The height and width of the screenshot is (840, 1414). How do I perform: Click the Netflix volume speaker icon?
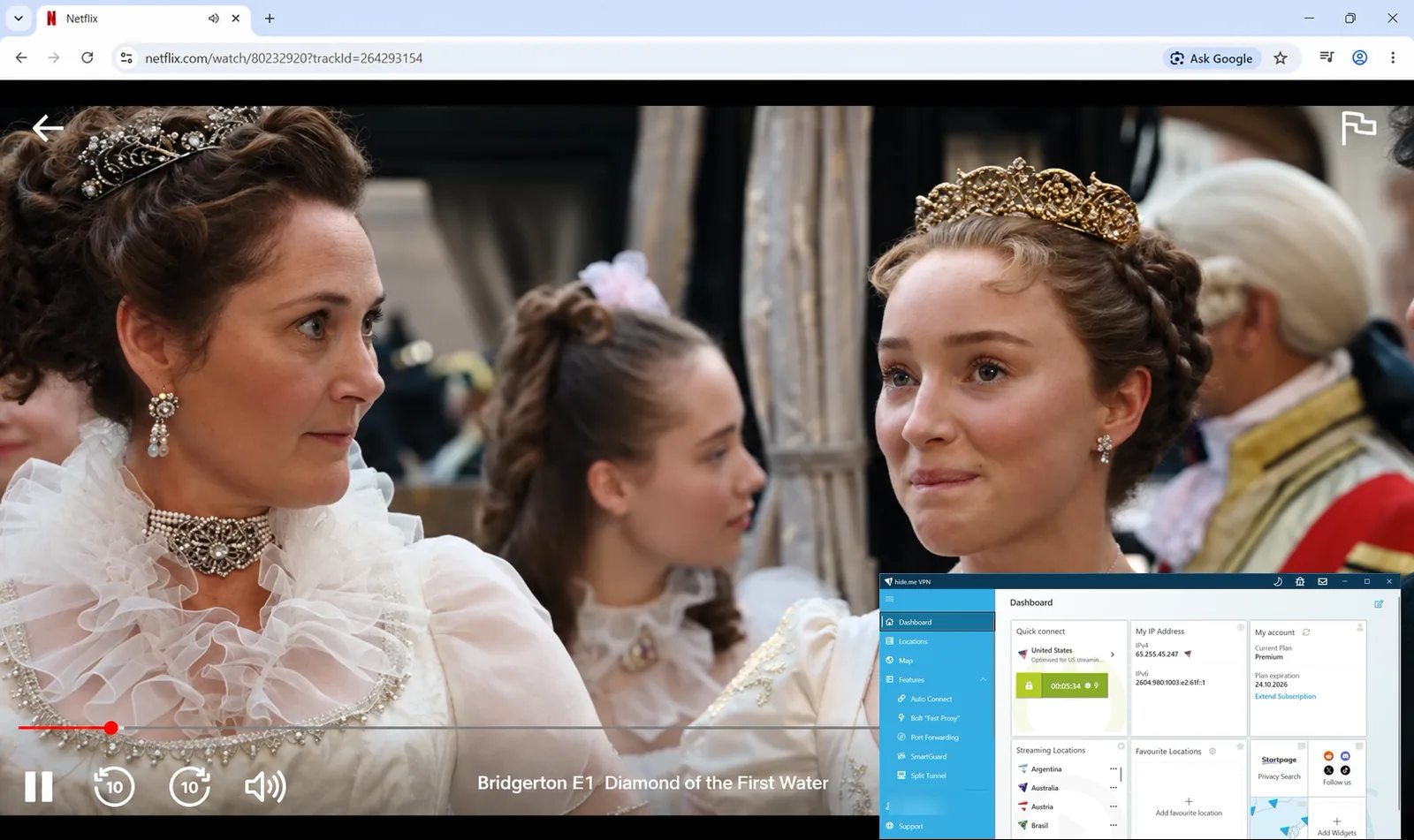[x=265, y=786]
